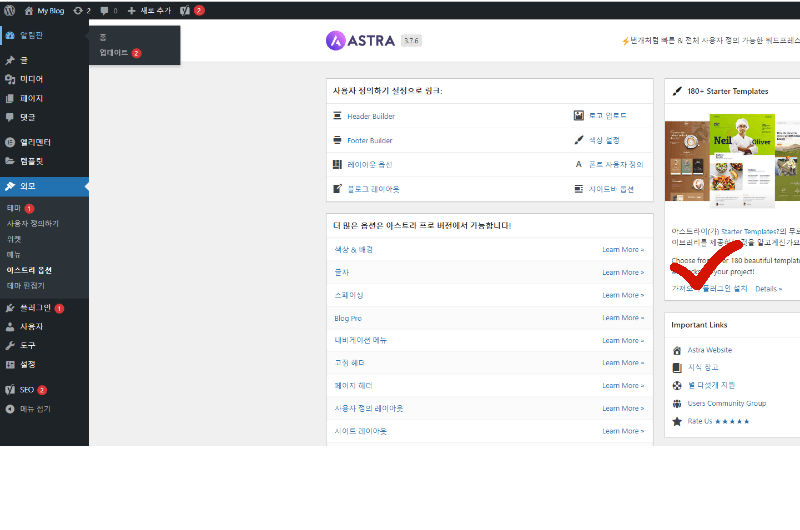800x530 pixels.
Task: Open 메뉴 menus submenu item
Action: coord(14,255)
